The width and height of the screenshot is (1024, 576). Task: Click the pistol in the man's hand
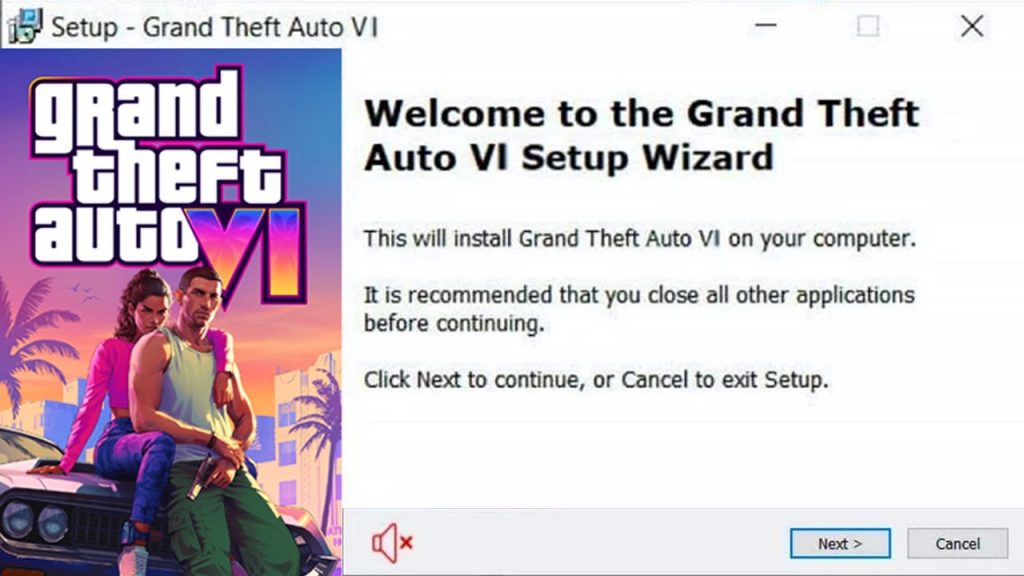(200, 477)
